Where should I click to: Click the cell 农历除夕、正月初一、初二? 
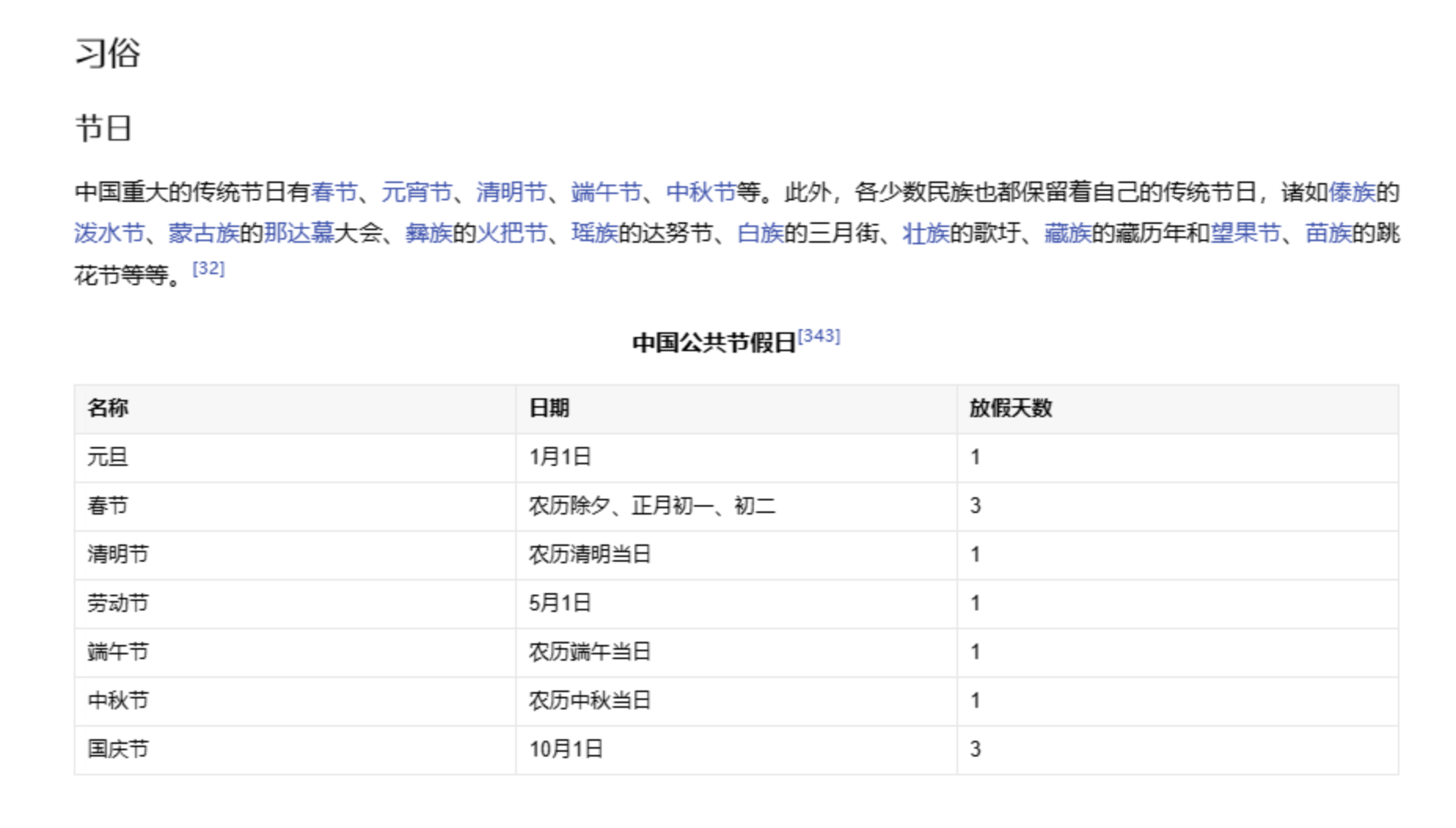click(x=736, y=506)
